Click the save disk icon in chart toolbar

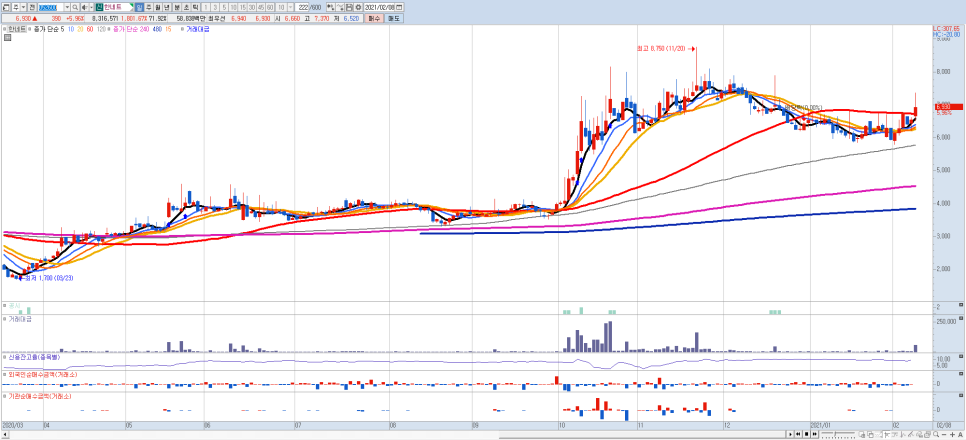[349, 7]
